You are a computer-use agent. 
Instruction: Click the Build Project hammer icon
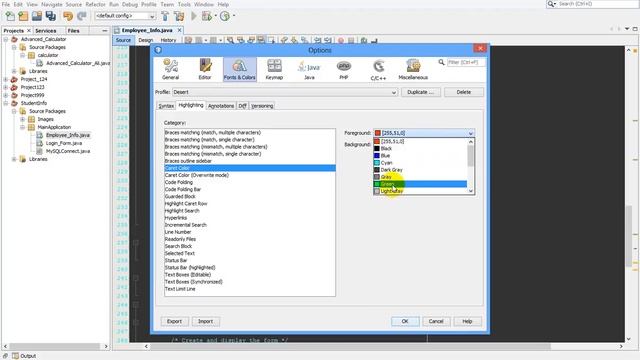(x=165, y=16)
